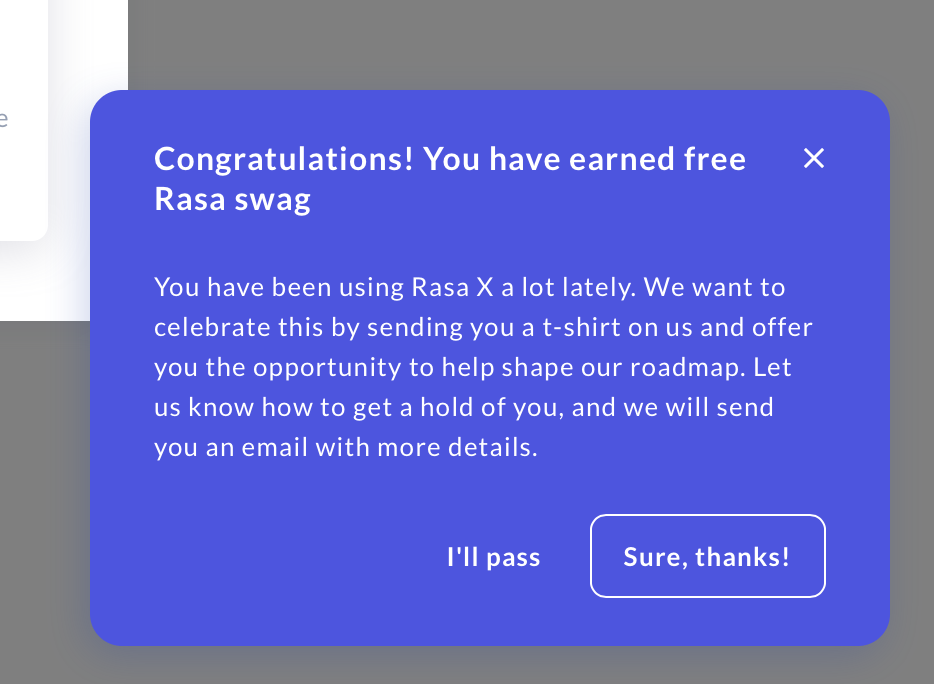Close the Rasa swag congratulations popup
Image resolution: width=934 pixels, height=684 pixels.
(x=814, y=158)
